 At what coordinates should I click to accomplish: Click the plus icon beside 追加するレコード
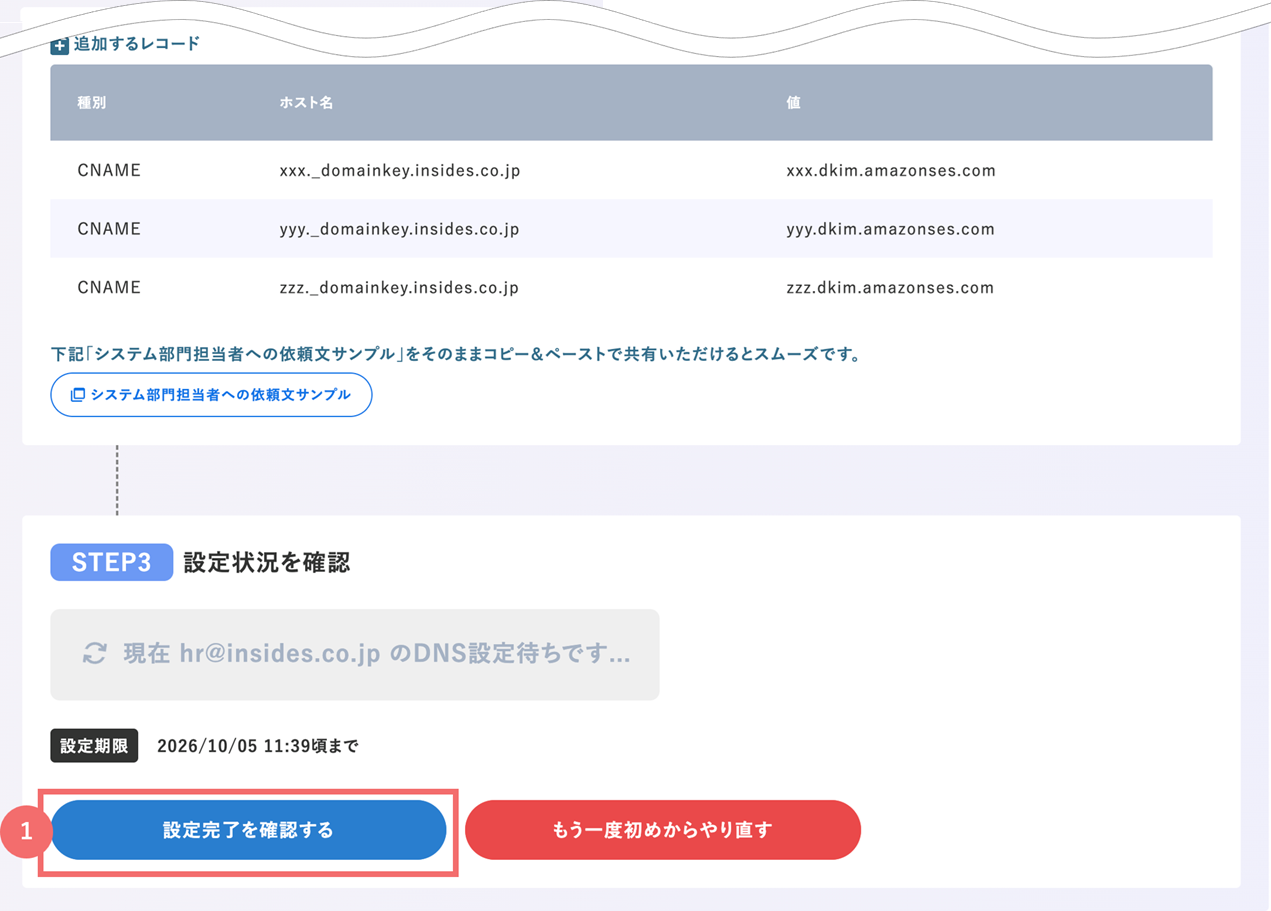[60, 45]
